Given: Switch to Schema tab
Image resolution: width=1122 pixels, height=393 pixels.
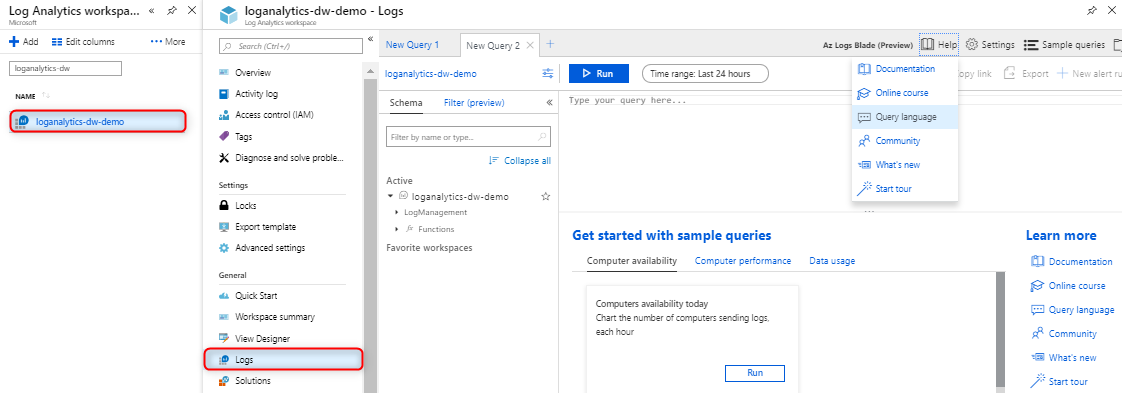Looking at the screenshot, I should (406, 102).
